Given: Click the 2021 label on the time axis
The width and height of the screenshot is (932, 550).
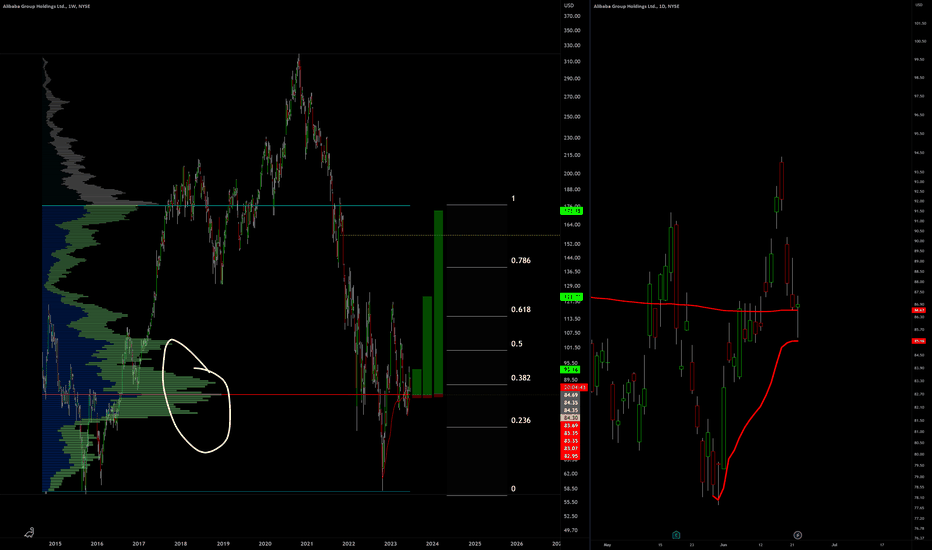Looking at the screenshot, I should [307, 543].
